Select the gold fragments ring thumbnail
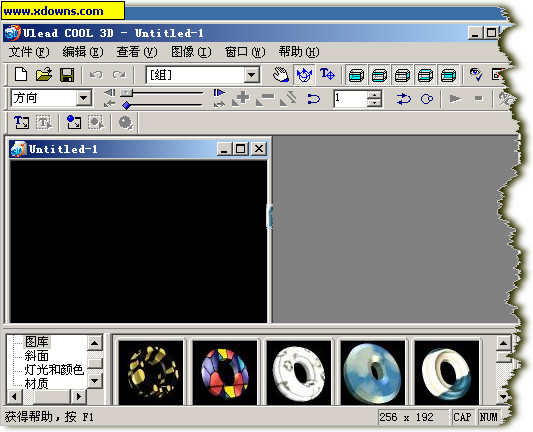The width and height of the screenshot is (533, 432). [151, 373]
